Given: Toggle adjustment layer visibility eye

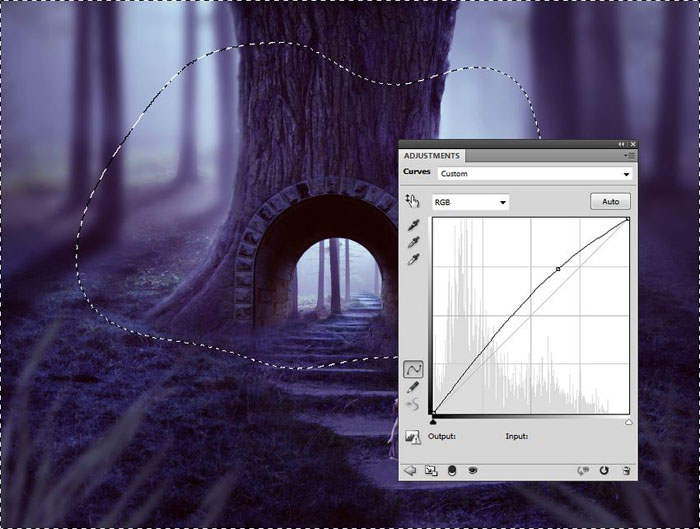Looking at the screenshot, I should [x=473, y=471].
